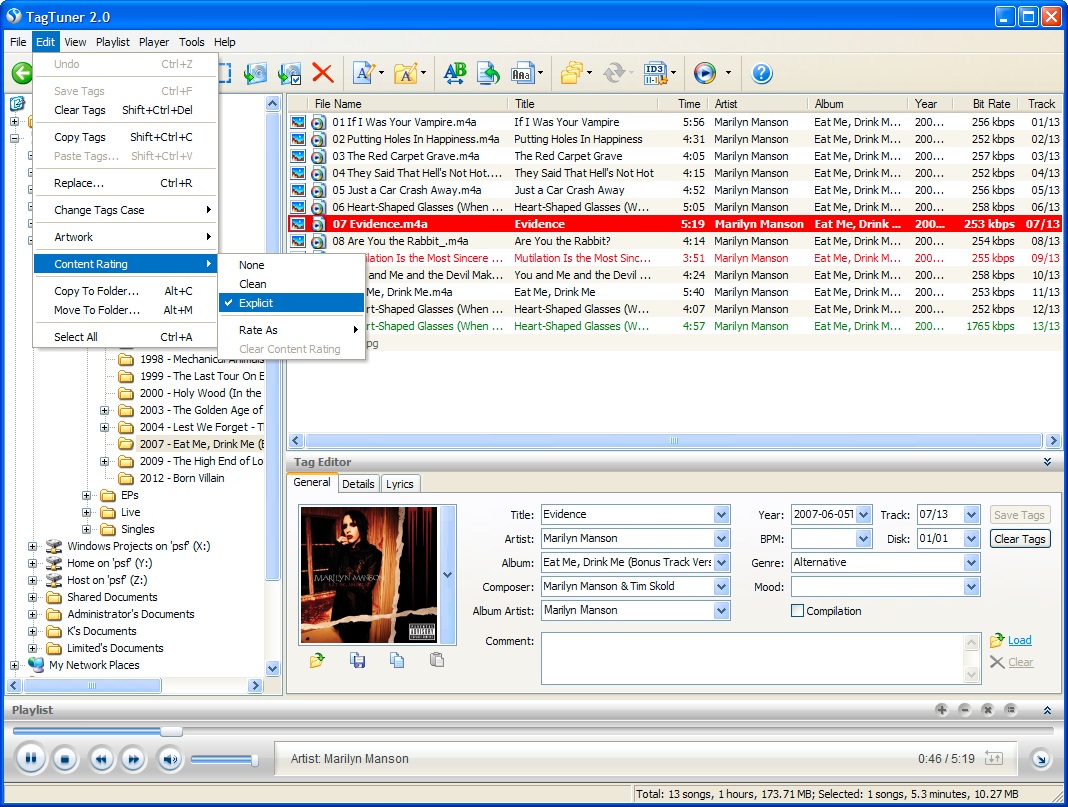
Task: Save the album artwork with floppy disk icon
Action: [x=357, y=660]
